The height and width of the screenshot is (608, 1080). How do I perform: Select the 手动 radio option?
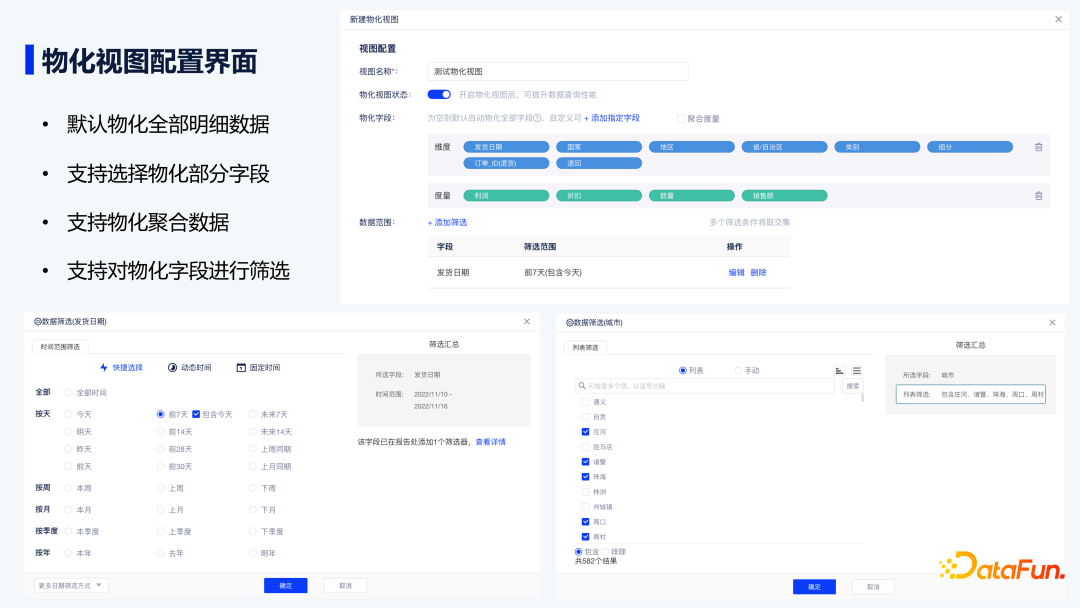coord(738,370)
